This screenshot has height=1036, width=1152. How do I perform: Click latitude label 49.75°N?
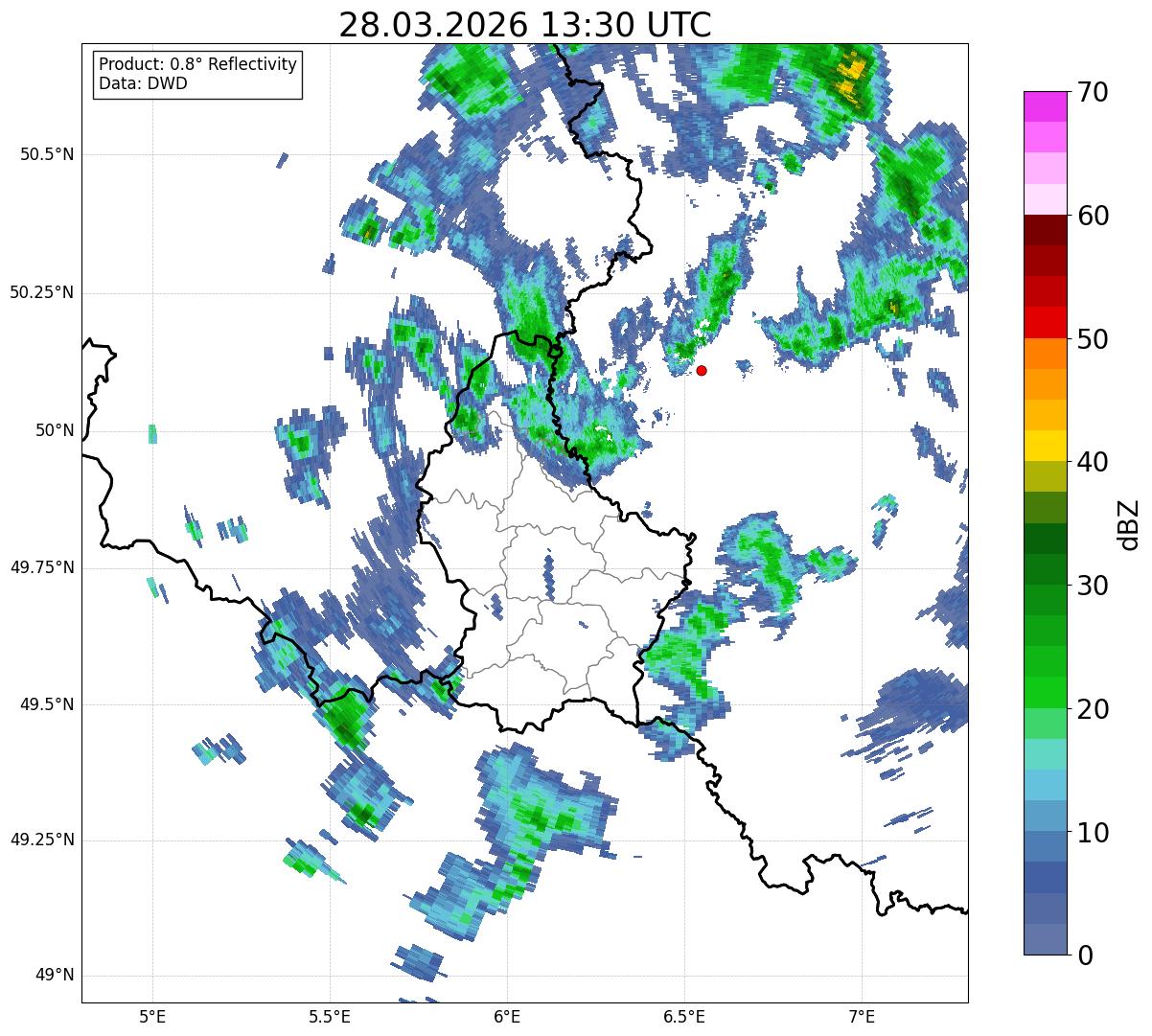(x=42, y=567)
